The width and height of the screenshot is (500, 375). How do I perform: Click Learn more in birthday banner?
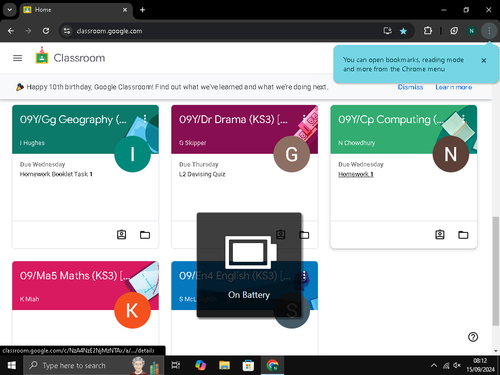click(454, 87)
